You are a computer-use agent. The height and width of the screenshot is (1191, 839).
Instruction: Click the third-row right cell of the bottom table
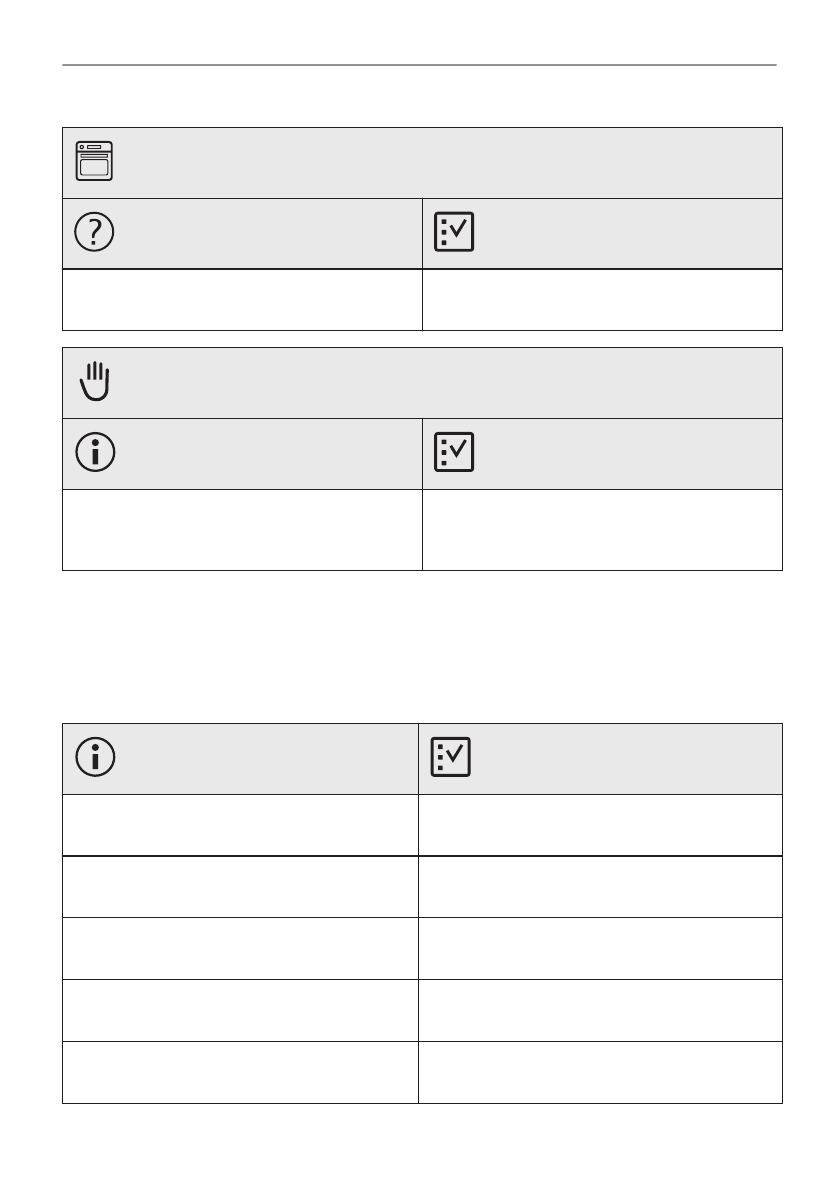pyautogui.click(x=600, y=948)
